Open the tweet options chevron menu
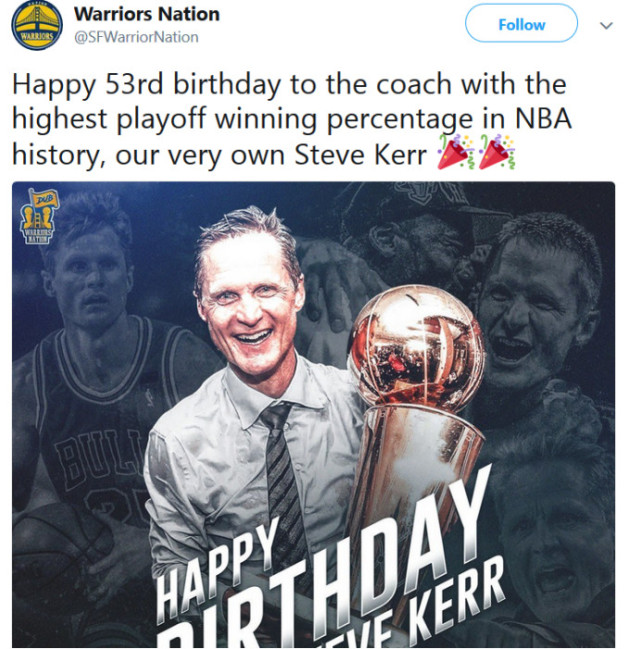 pyautogui.click(x=605, y=25)
